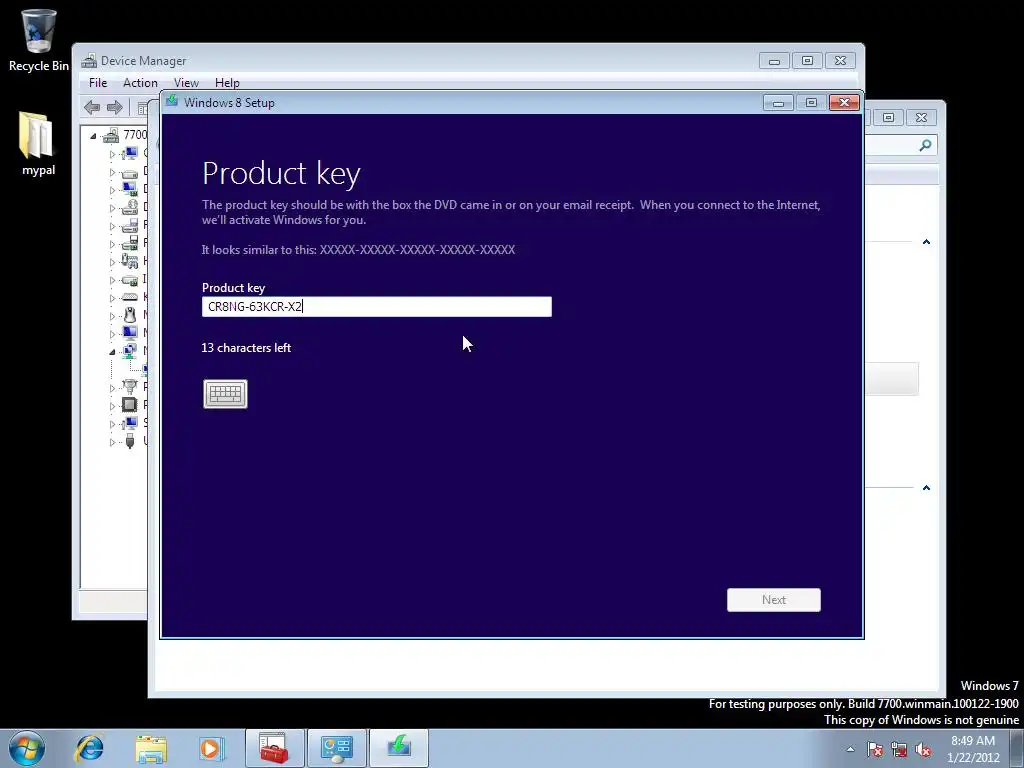
Task: Minimize the Device Manager window
Action: pos(775,61)
